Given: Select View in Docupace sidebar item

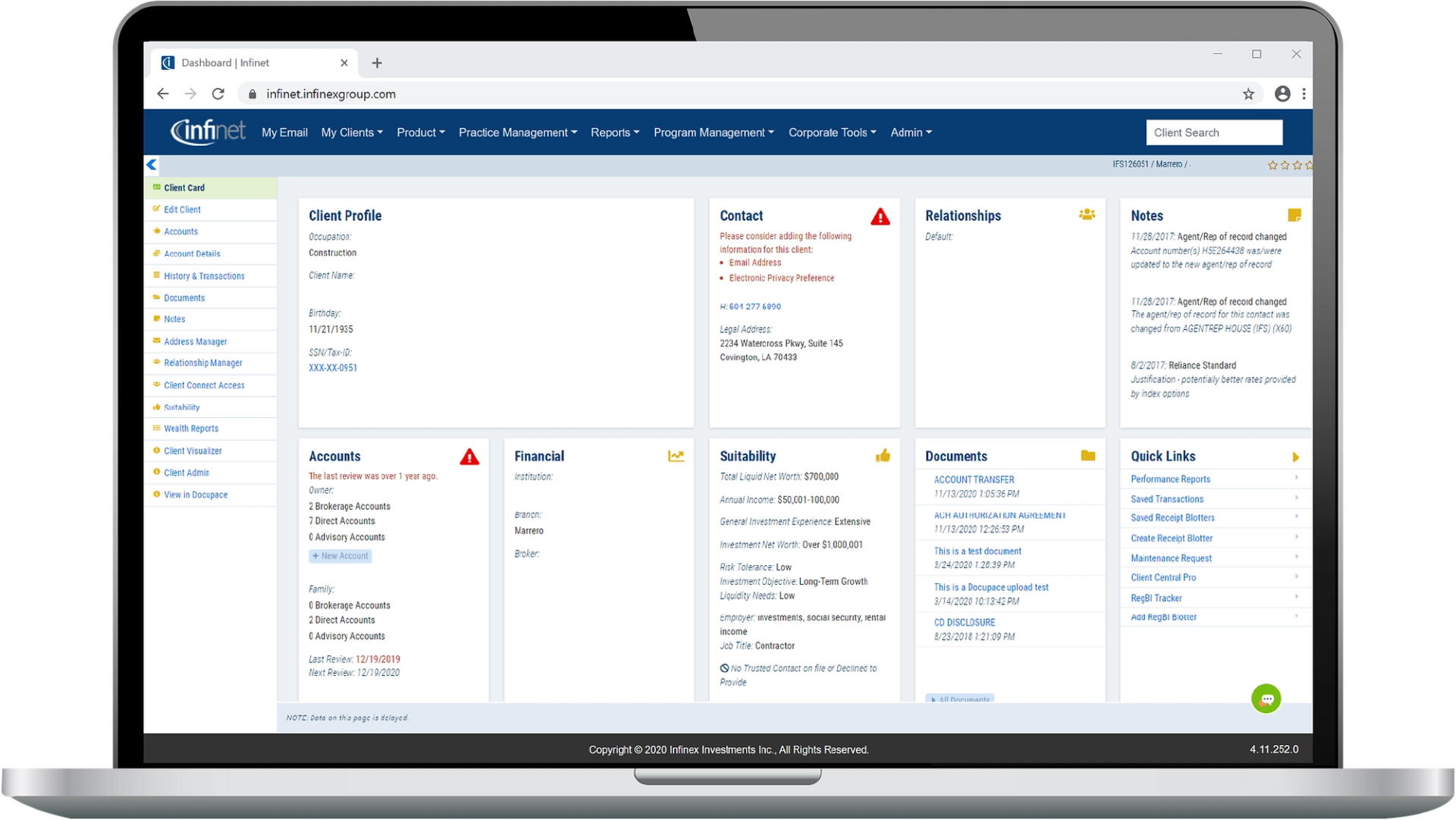Looking at the screenshot, I should 196,495.
